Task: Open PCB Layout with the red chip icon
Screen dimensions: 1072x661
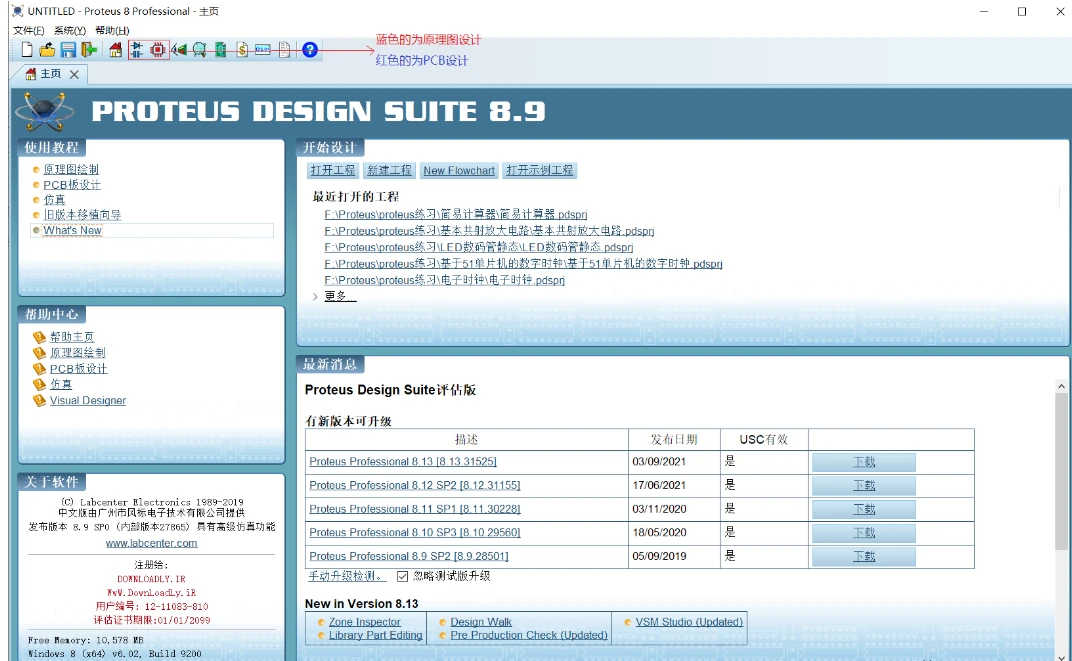Action: pyautogui.click(x=158, y=49)
